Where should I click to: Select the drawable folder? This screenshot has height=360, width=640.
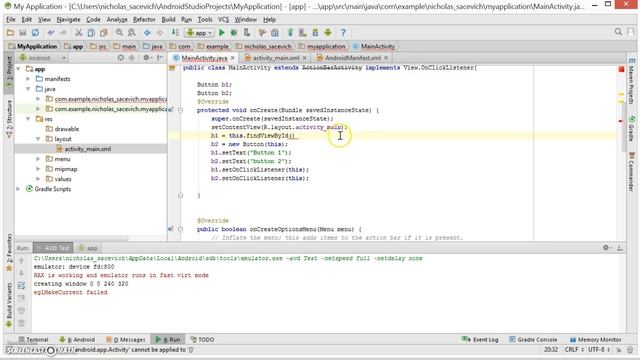click(x=67, y=129)
